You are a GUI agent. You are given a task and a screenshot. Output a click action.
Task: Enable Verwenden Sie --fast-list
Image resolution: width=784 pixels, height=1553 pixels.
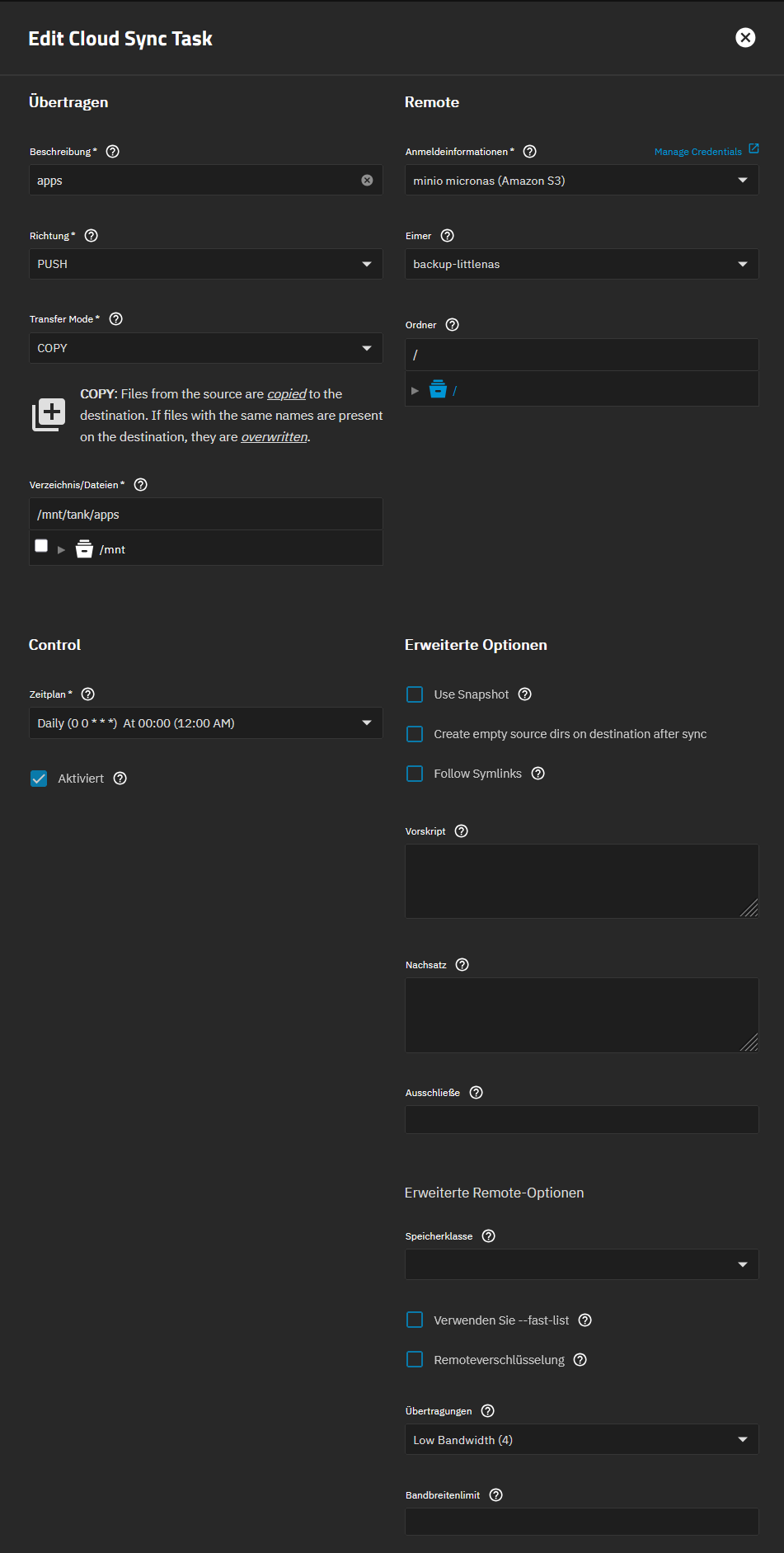415,1320
